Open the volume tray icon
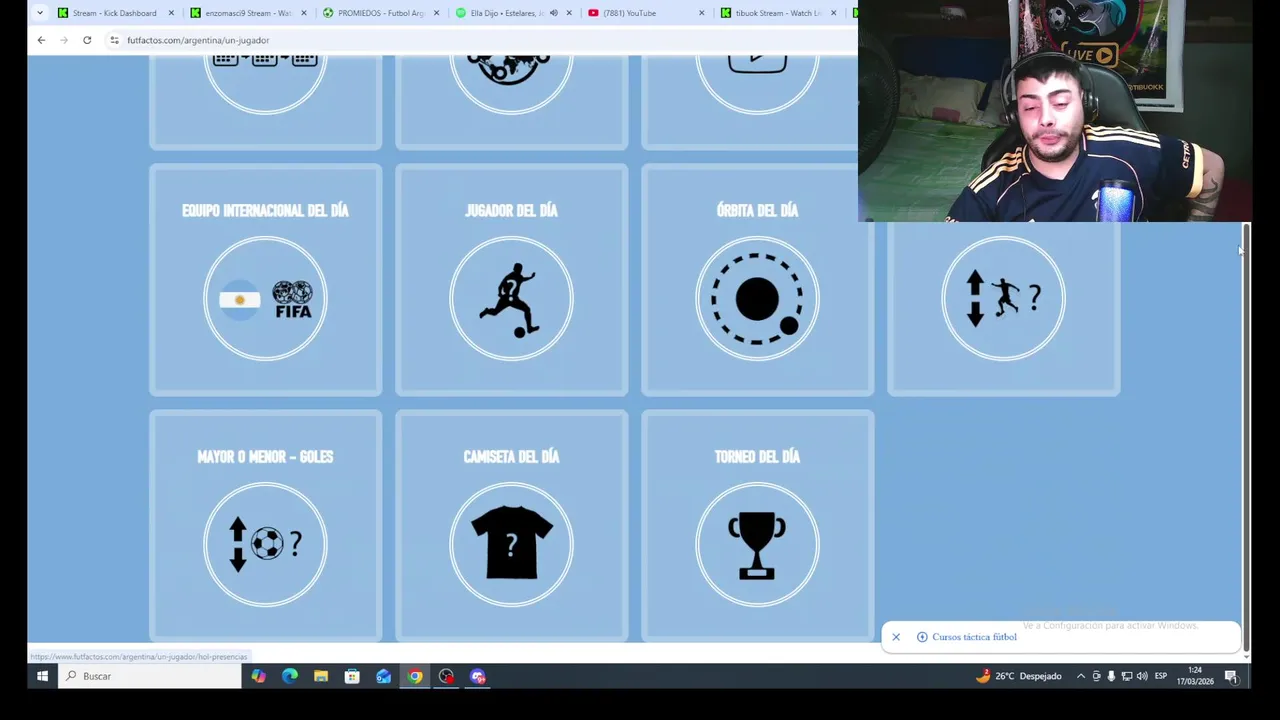 [1142, 676]
